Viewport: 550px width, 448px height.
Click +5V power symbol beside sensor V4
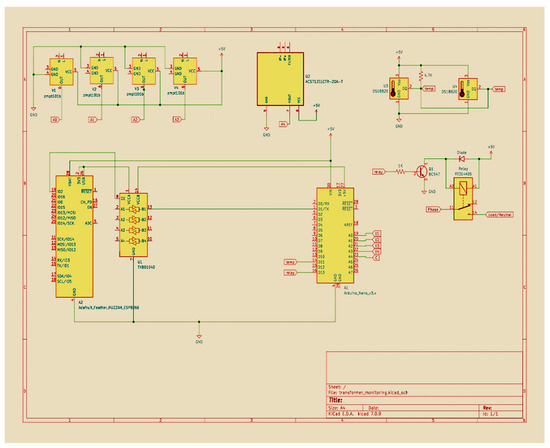pos(222,53)
